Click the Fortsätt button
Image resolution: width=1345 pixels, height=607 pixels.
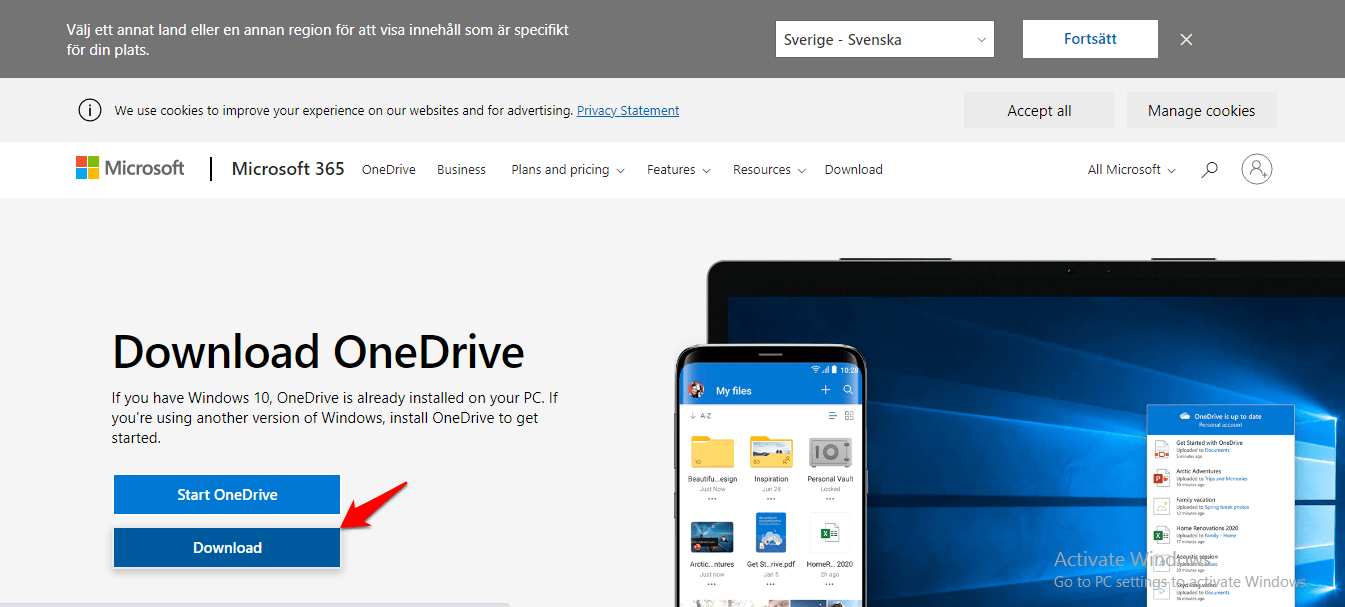tap(1090, 40)
